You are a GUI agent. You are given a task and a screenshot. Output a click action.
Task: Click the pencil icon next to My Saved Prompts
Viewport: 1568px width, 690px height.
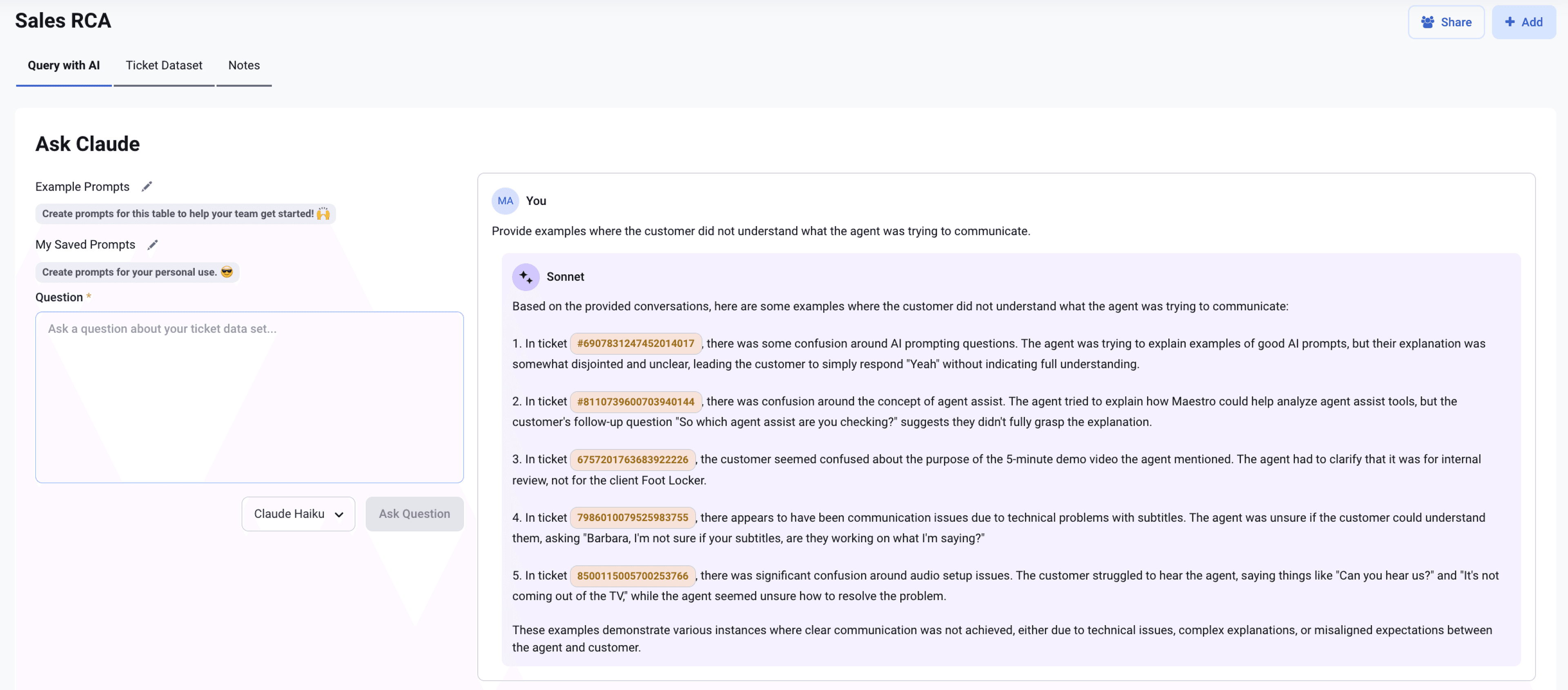coord(153,245)
